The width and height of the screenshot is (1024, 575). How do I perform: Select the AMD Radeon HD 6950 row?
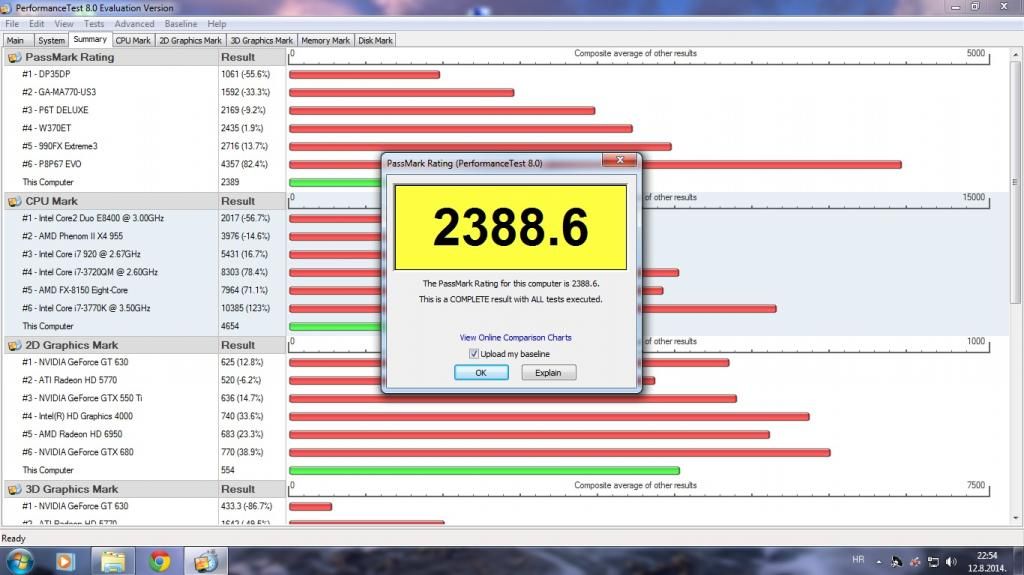click(x=144, y=434)
